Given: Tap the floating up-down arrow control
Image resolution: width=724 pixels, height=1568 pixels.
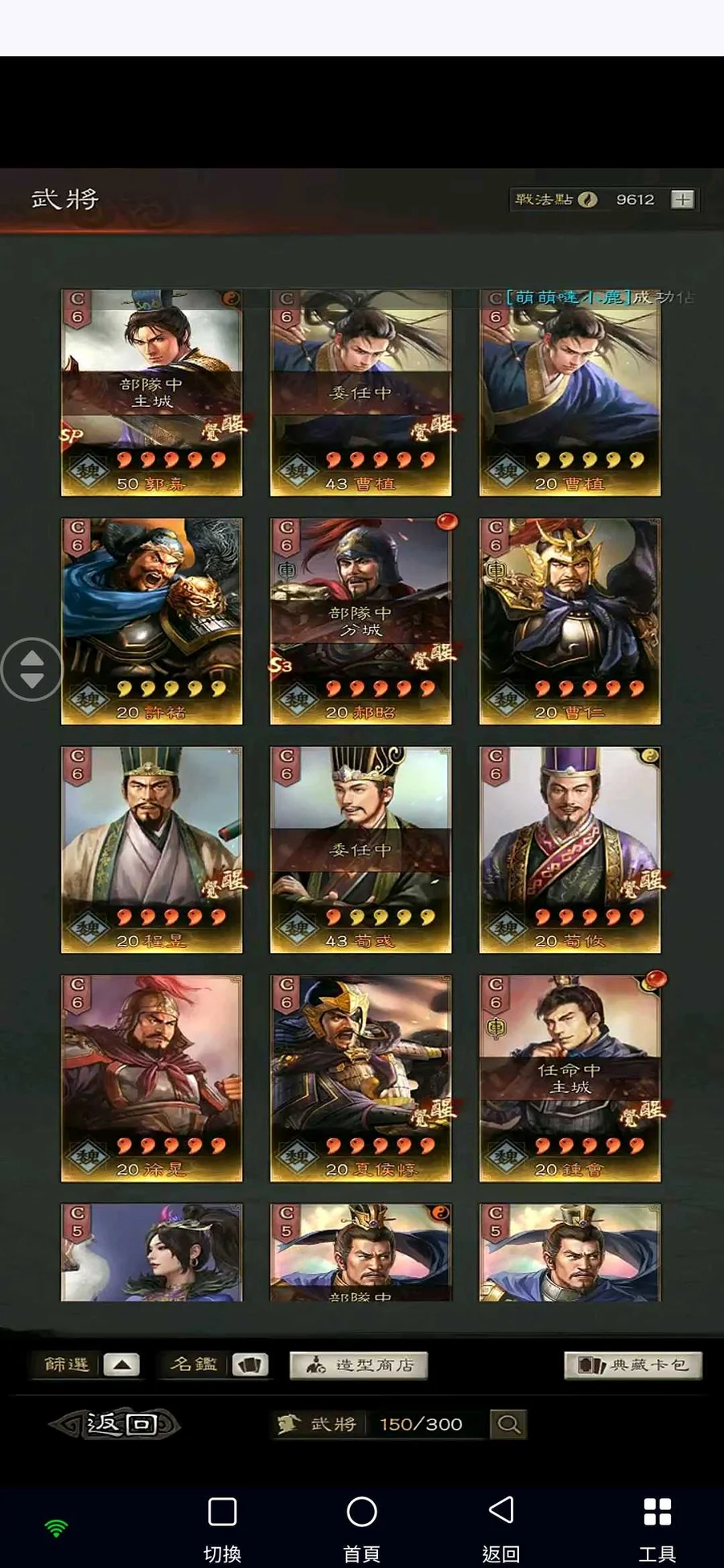Looking at the screenshot, I should point(32,669).
